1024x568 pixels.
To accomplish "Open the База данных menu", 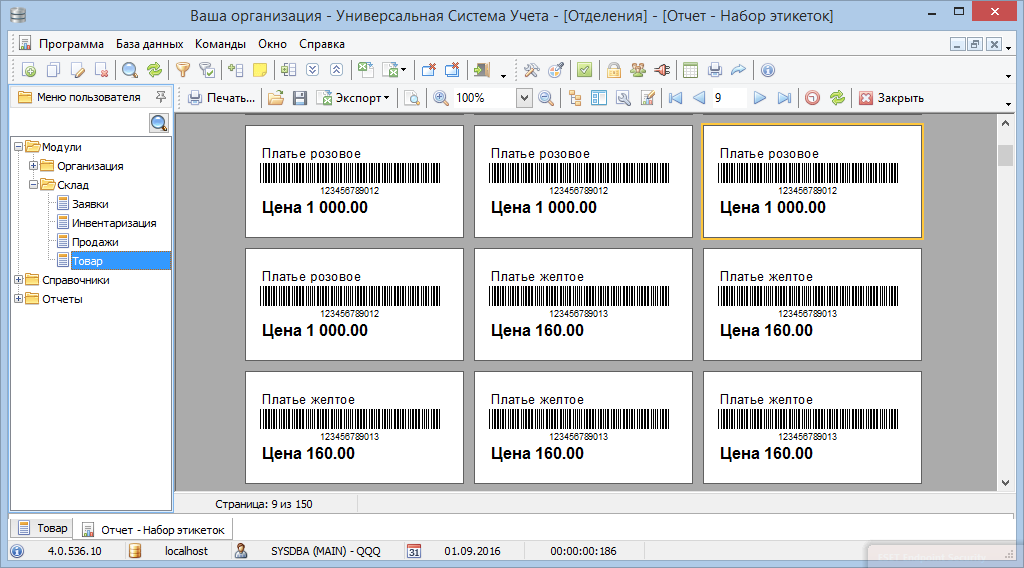I will point(149,44).
